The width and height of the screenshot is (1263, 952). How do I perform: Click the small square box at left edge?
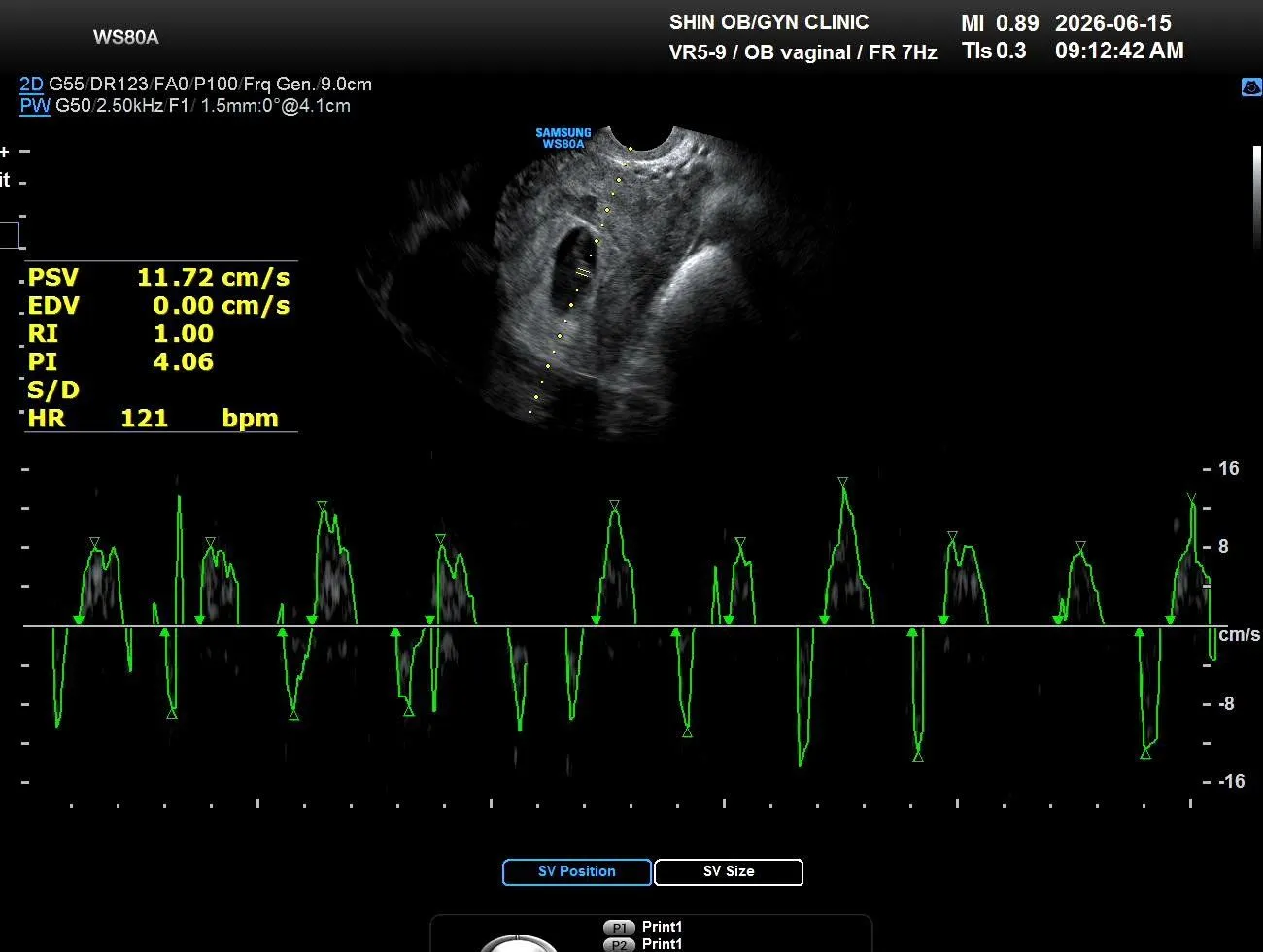[9, 235]
